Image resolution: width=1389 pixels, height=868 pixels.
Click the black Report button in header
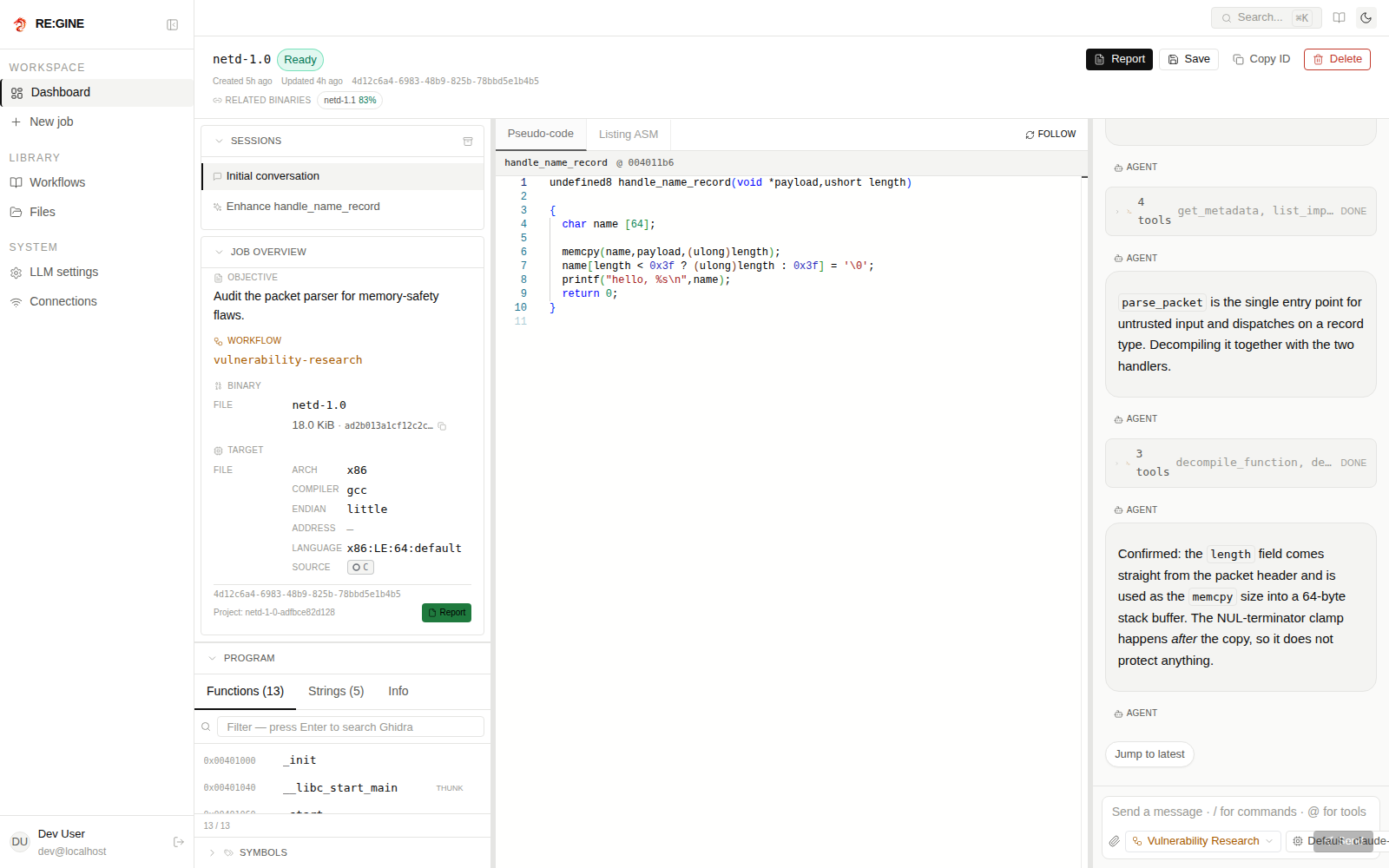[1119, 59]
